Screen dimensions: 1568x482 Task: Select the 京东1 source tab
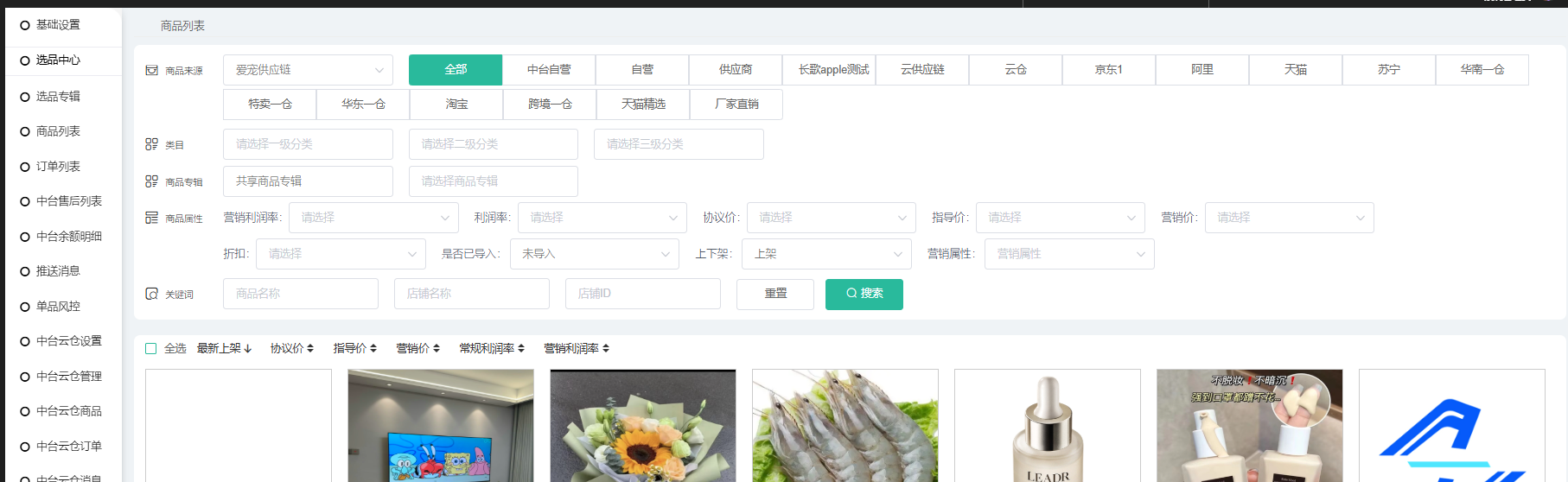[x=1109, y=70]
